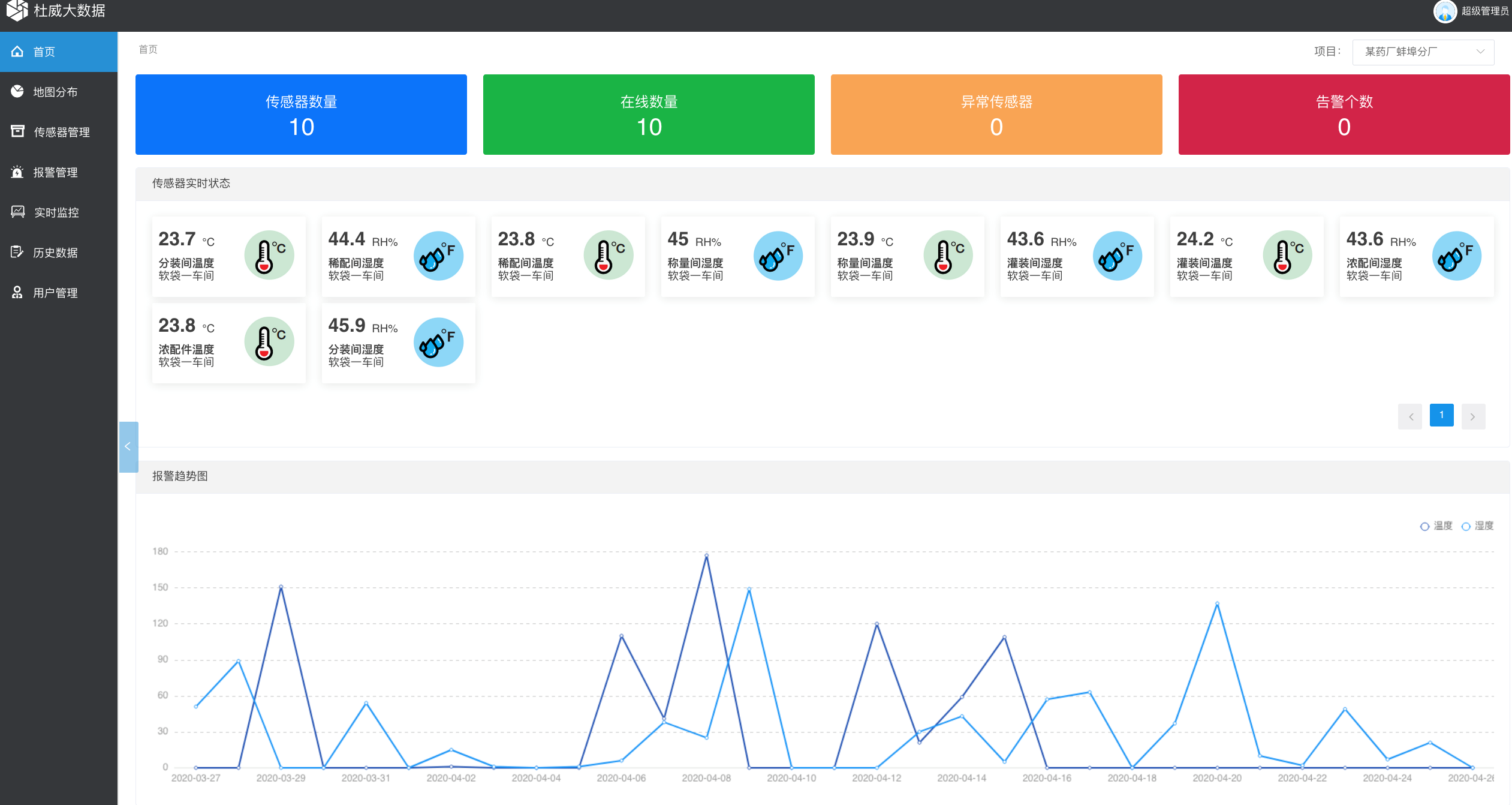1512x805 pixels.
Task: Click the monitor chart realtime icon
Action: pos(17,212)
